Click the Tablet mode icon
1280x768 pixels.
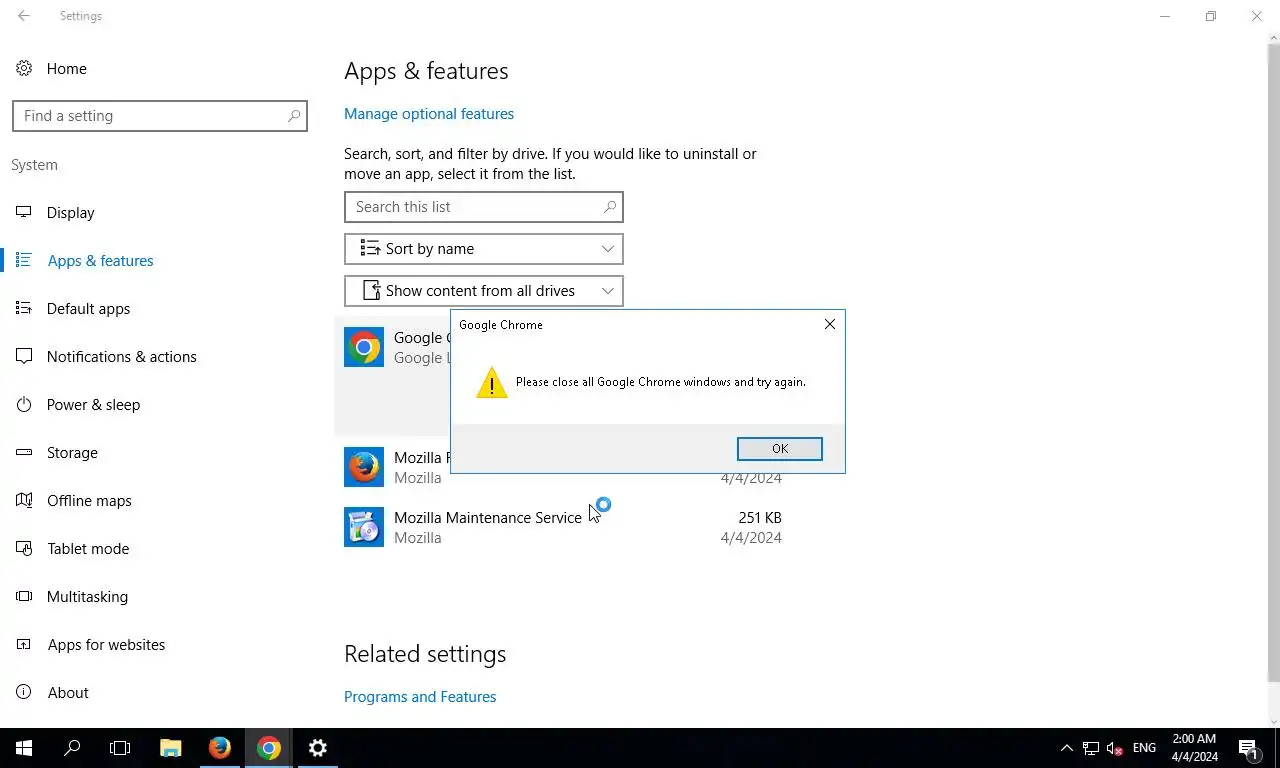[24, 548]
